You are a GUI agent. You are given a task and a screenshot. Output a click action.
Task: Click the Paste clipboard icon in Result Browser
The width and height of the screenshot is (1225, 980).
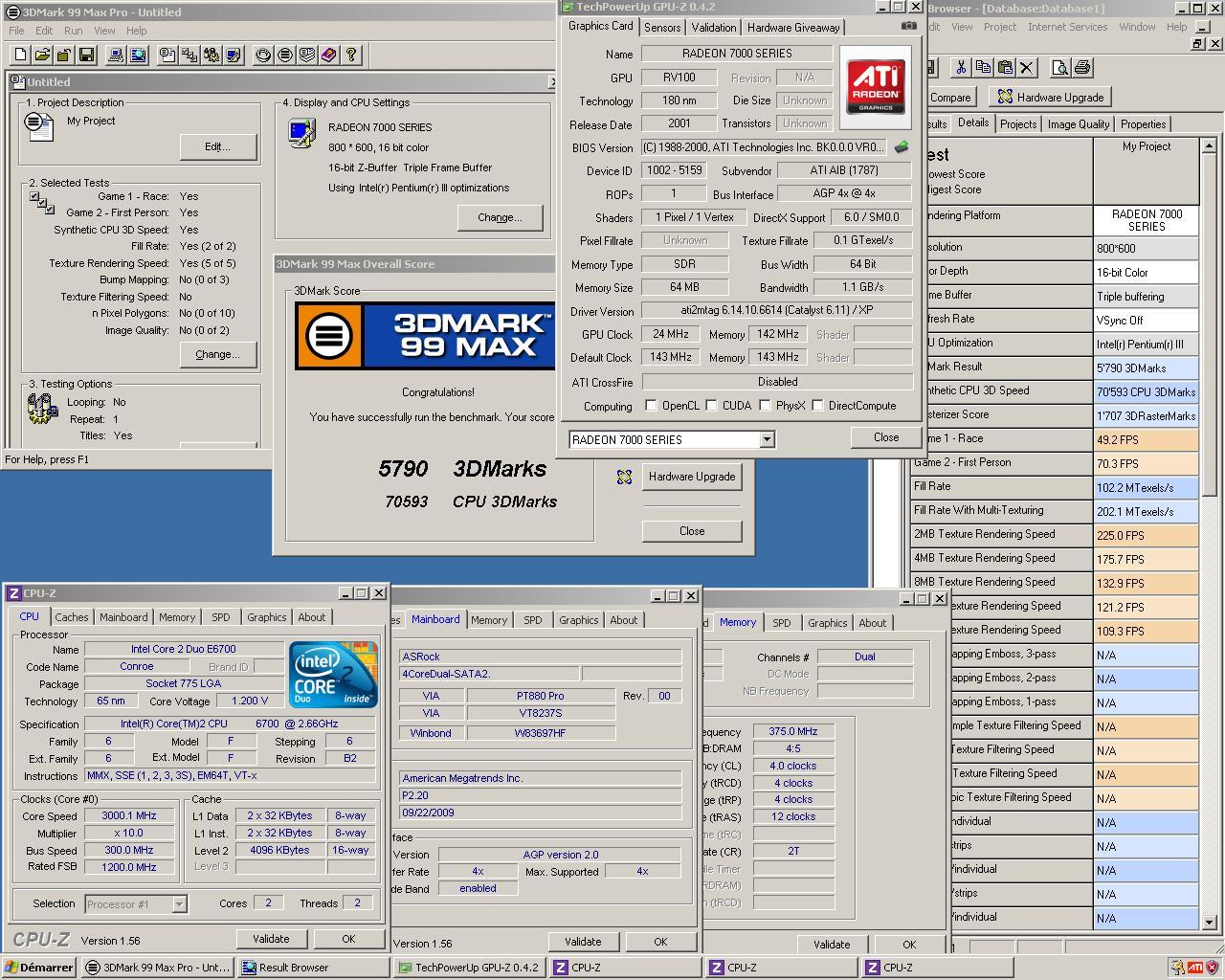click(x=1005, y=68)
